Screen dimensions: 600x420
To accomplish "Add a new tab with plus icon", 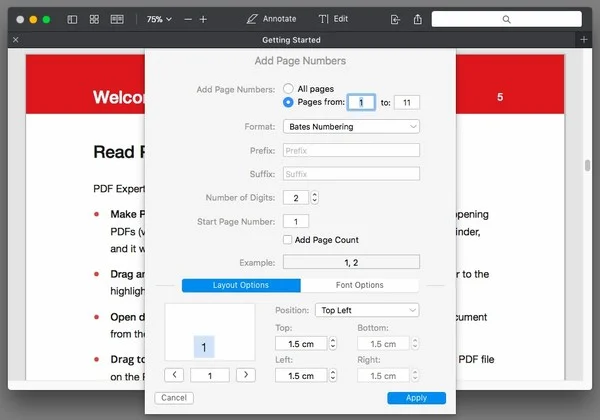I will [x=584, y=40].
